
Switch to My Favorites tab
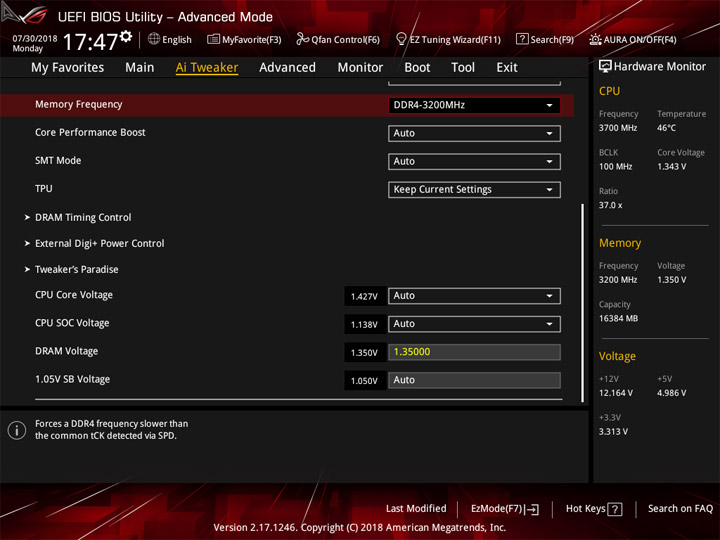tap(68, 68)
